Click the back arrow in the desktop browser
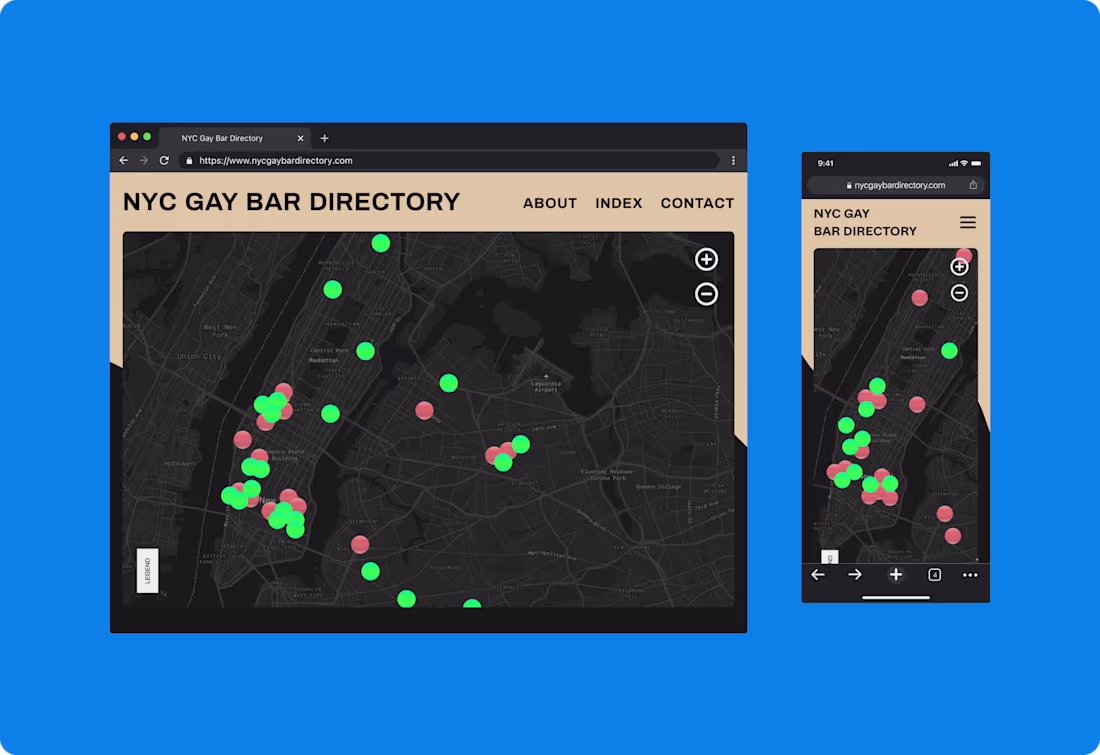This screenshot has width=1100, height=755. (123, 160)
